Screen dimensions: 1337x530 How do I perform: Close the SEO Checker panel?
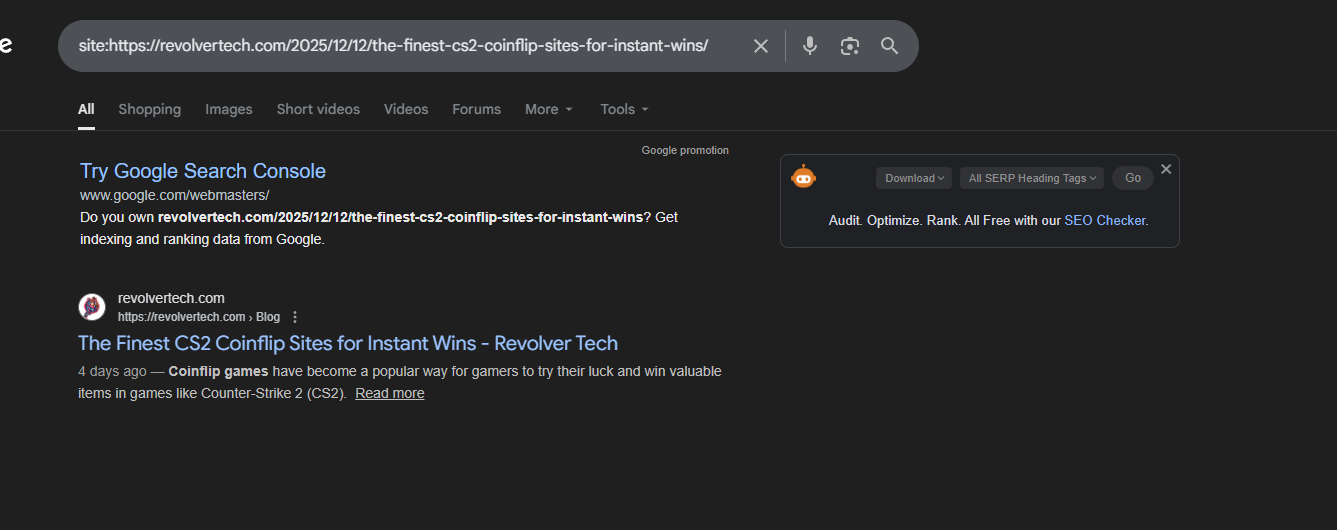tap(1166, 169)
